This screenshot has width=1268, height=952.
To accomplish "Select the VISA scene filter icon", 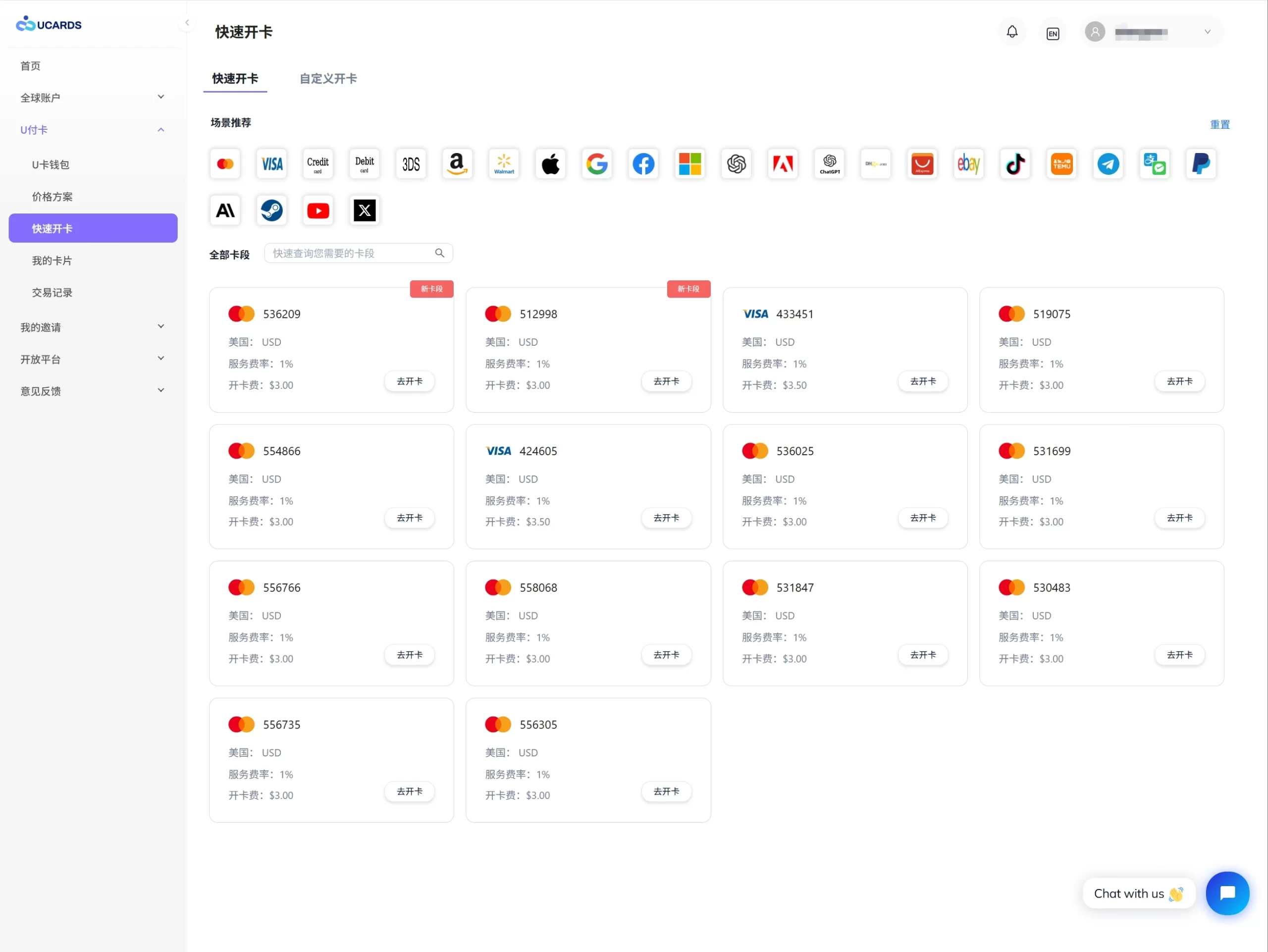I will point(272,164).
